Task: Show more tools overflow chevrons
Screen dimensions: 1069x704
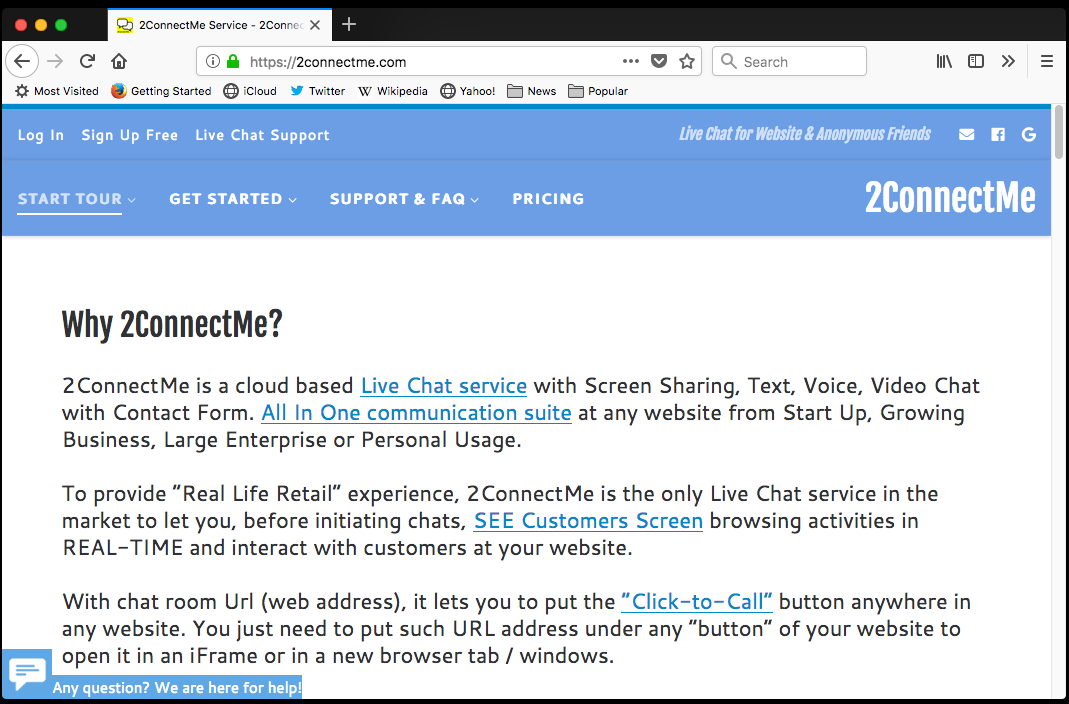Action: click(x=1008, y=61)
